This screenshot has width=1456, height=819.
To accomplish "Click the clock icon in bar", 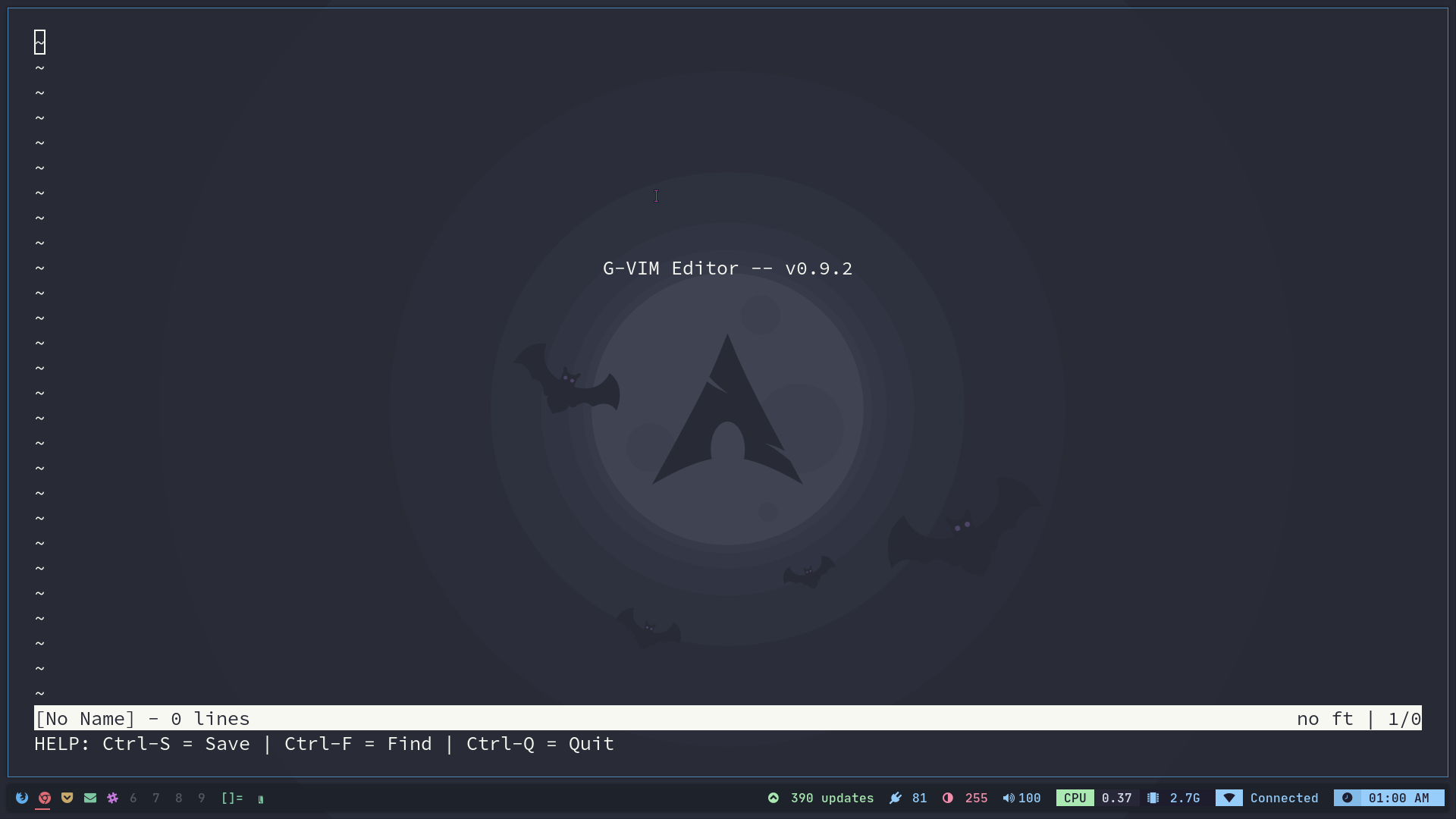I will click(x=1348, y=798).
